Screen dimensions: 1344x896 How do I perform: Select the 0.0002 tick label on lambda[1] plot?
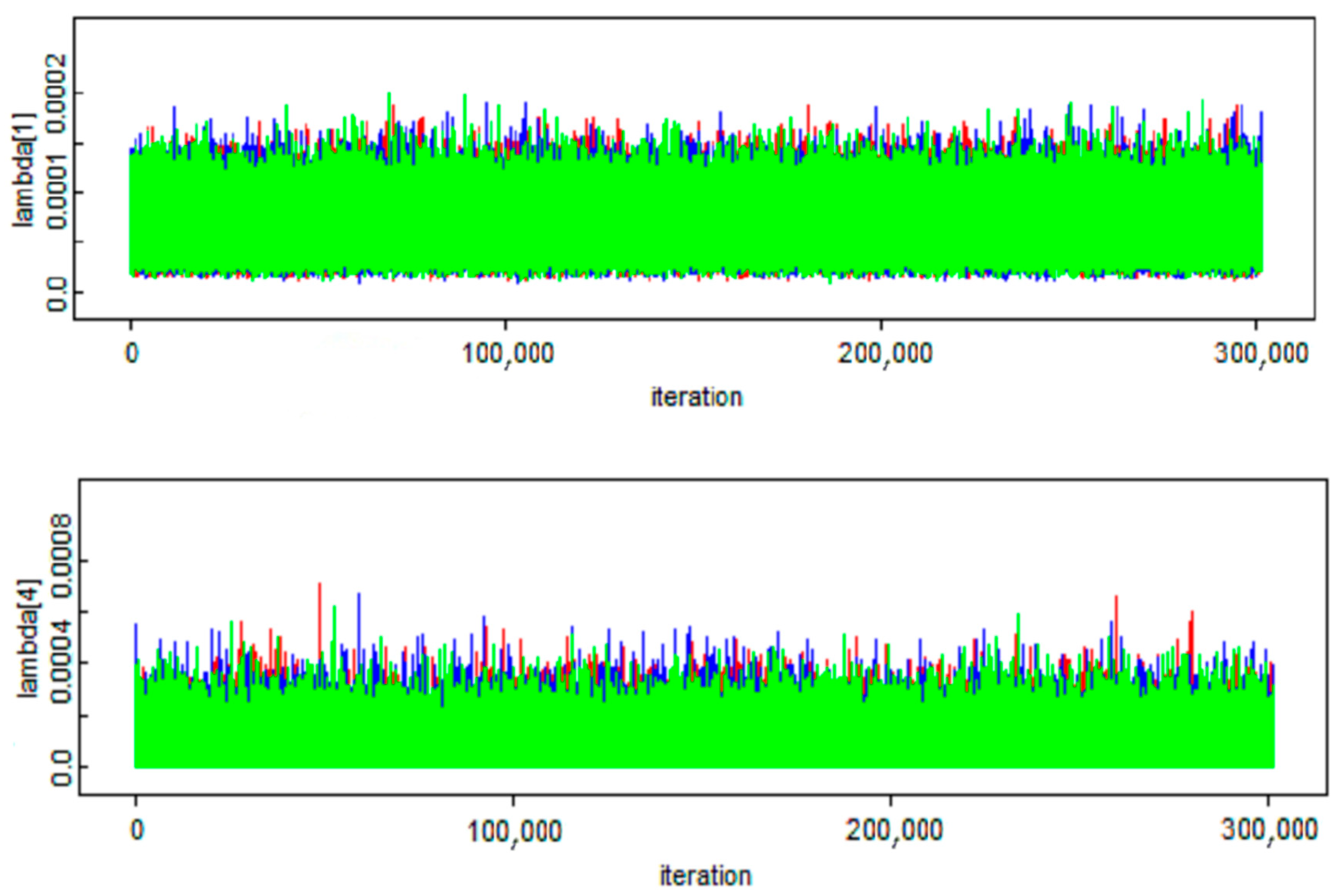pyautogui.click(x=56, y=93)
